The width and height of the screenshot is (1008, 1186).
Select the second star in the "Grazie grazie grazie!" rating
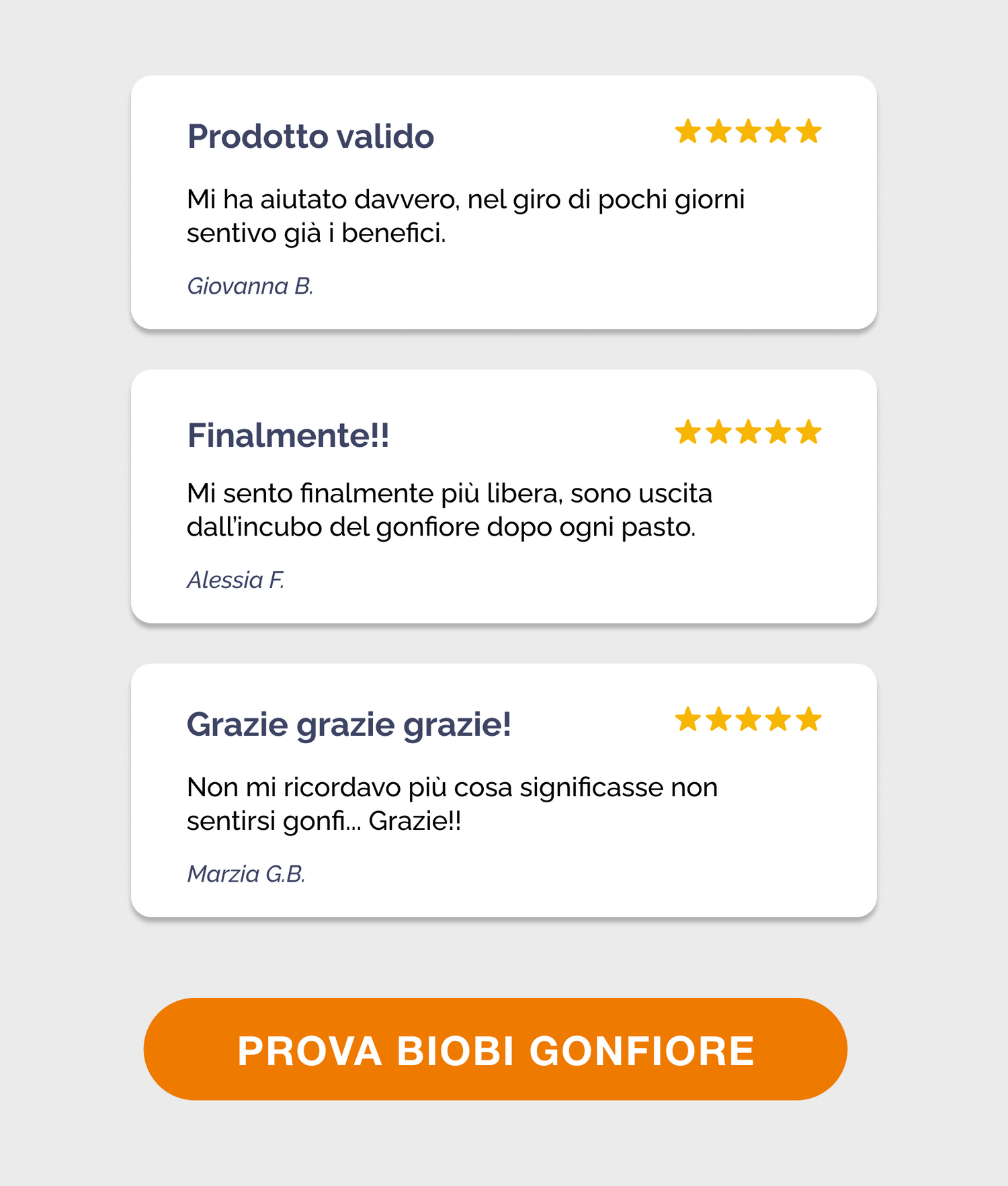tap(718, 720)
